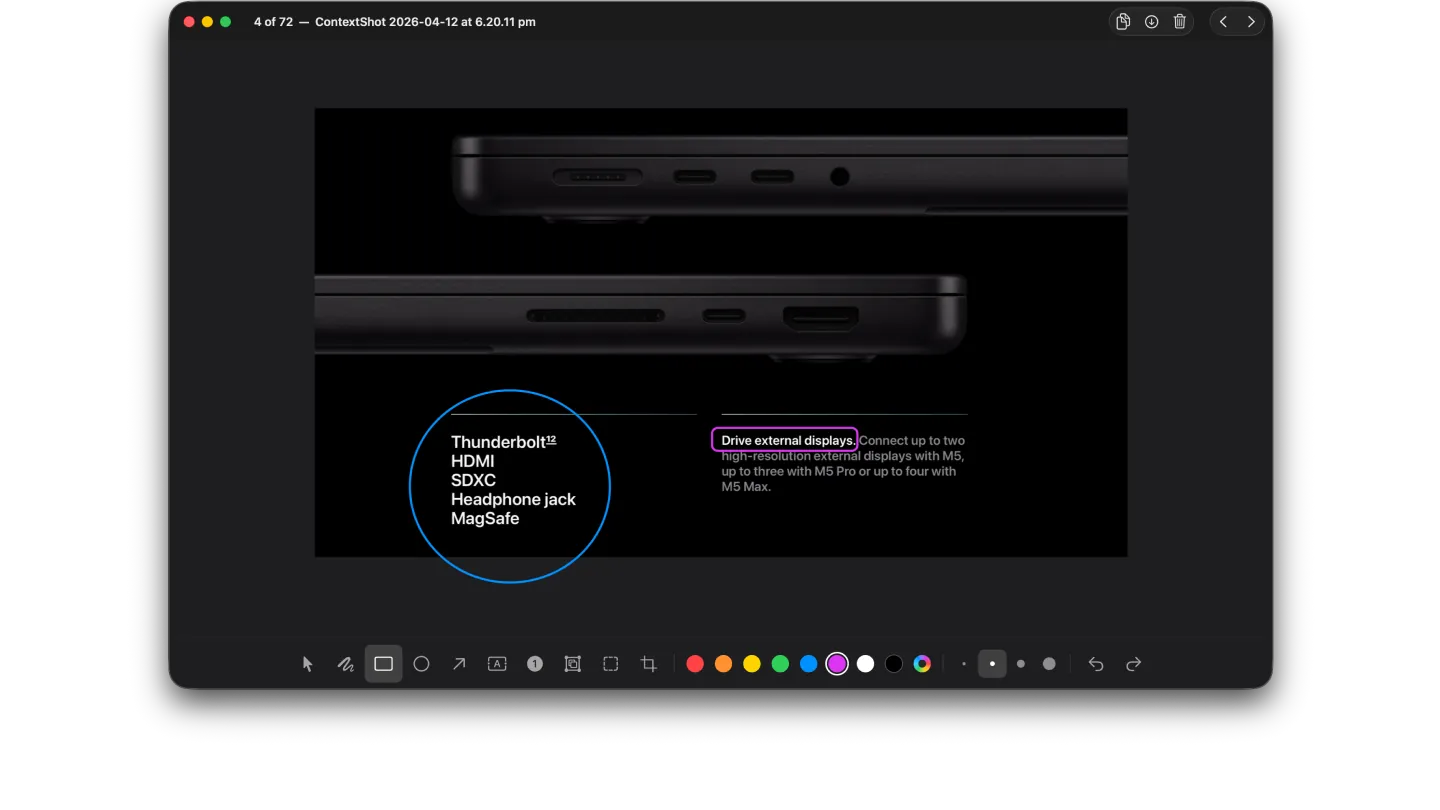Select the pointer selection tool
1440x810 pixels.
click(x=308, y=664)
